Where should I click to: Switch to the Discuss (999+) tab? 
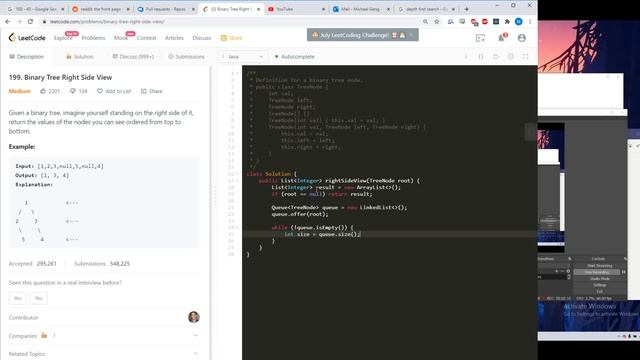(133, 56)
